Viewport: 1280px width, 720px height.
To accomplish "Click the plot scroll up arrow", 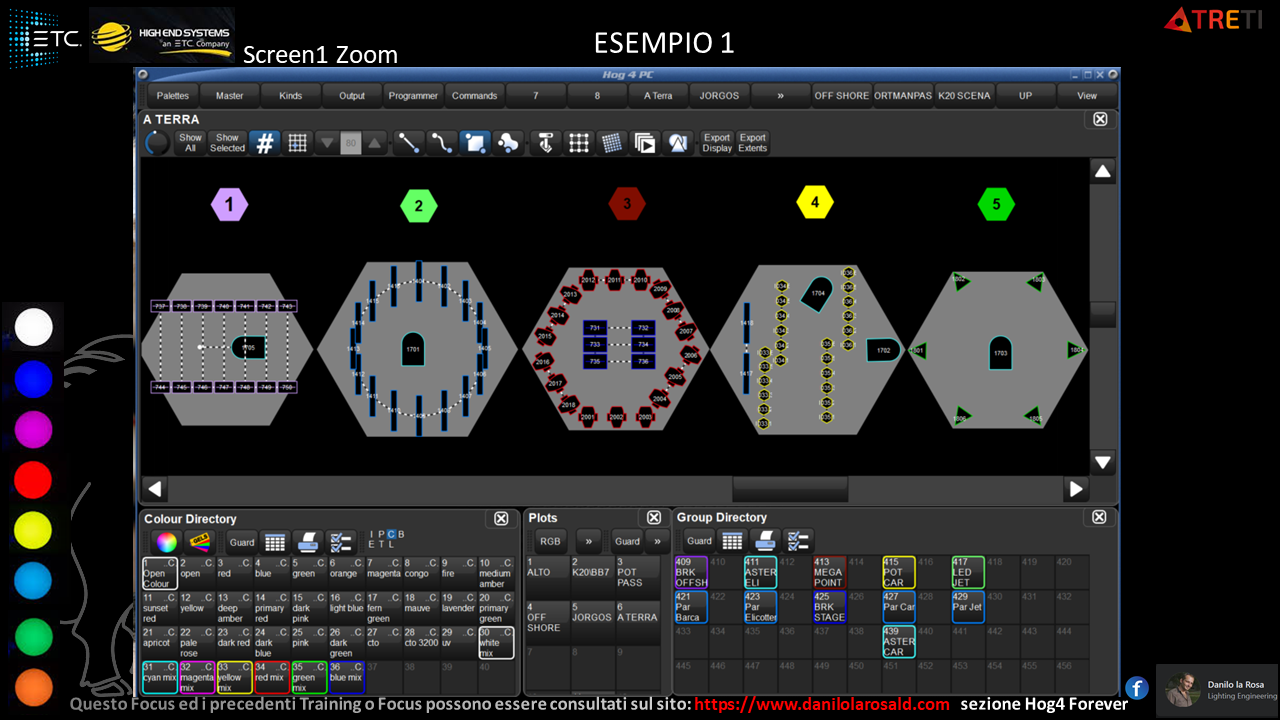I will [x=1103, y=172].
